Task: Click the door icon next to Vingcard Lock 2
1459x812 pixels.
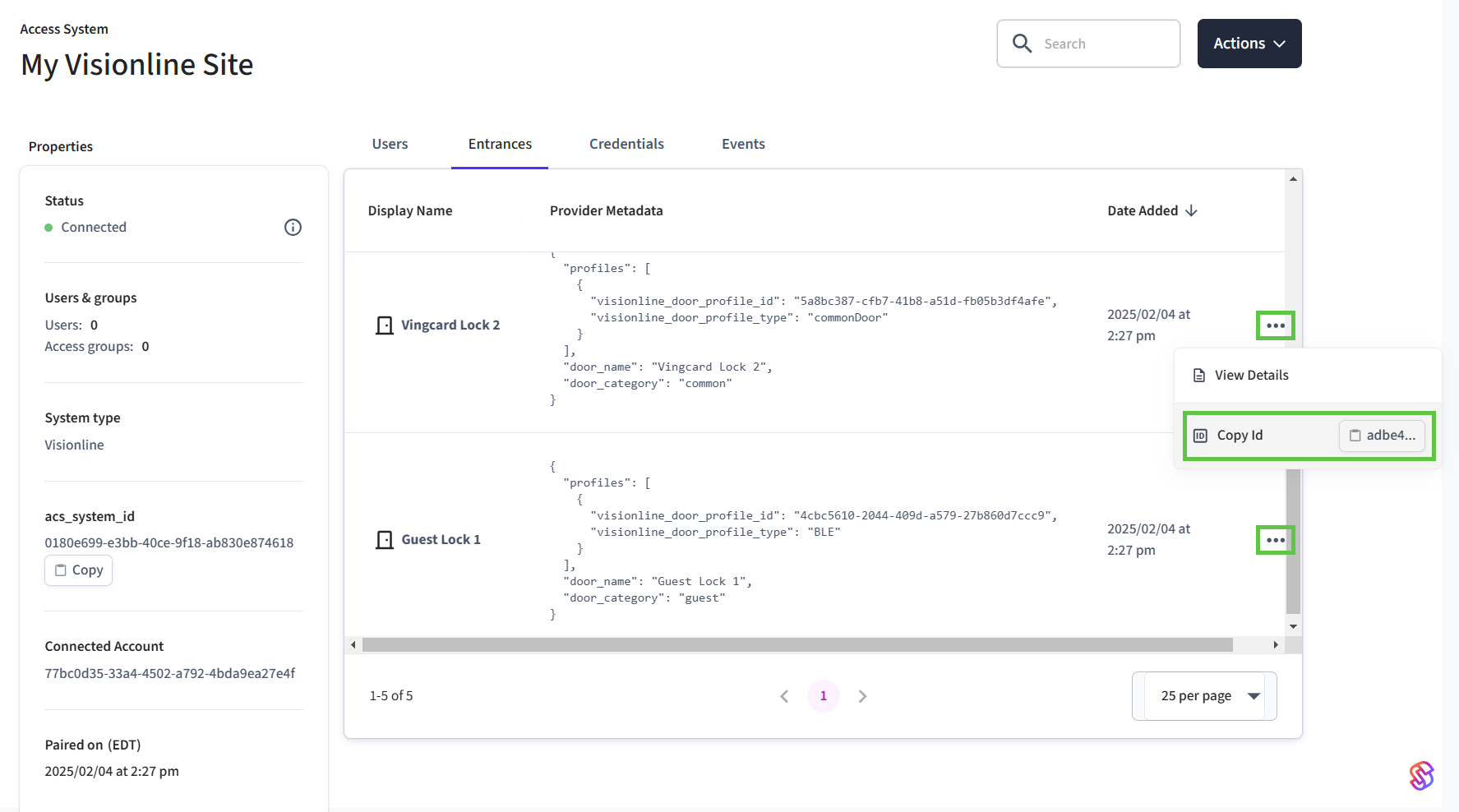Action: click(384, 325)
